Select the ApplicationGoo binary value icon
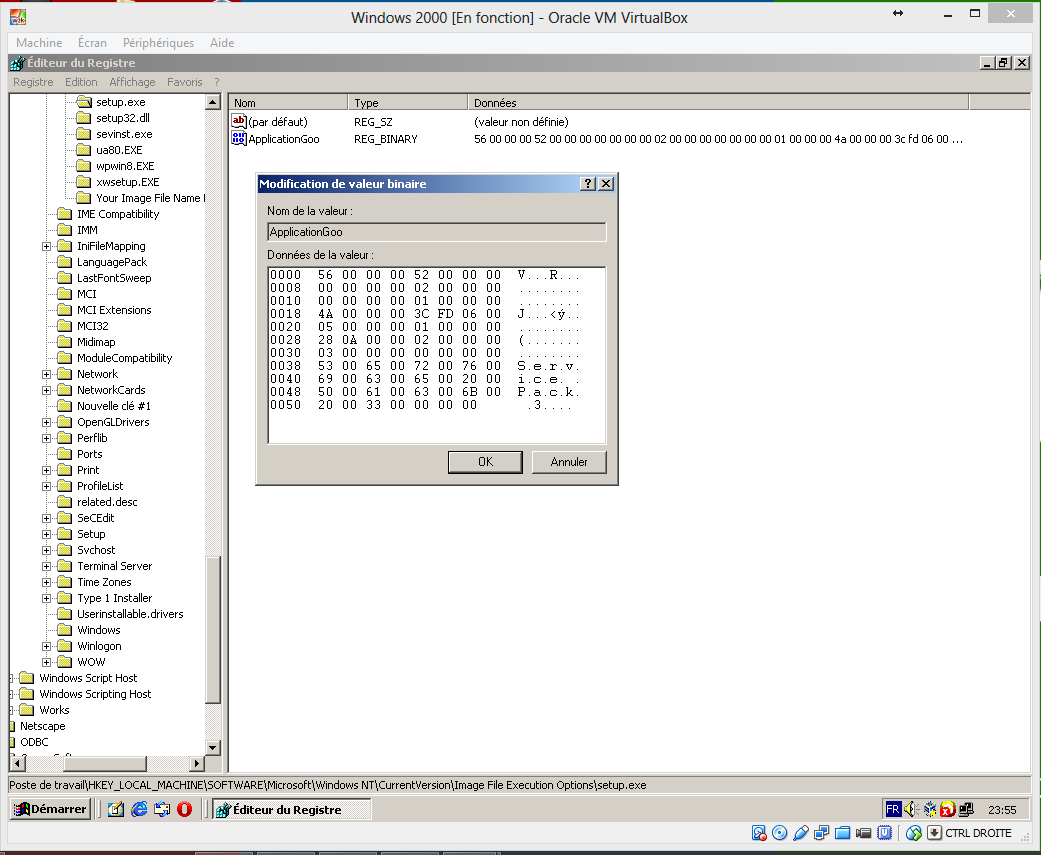Screen dimensions: 1041x855 click(239, 139)
